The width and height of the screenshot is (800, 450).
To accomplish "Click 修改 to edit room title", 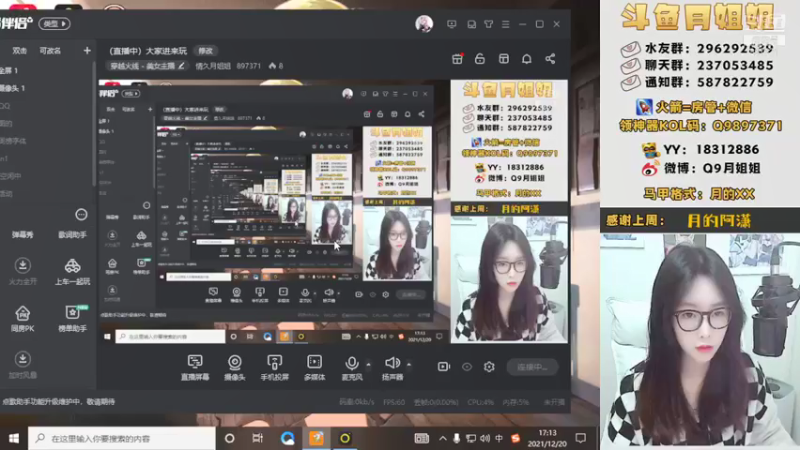I will pos(206,51).
